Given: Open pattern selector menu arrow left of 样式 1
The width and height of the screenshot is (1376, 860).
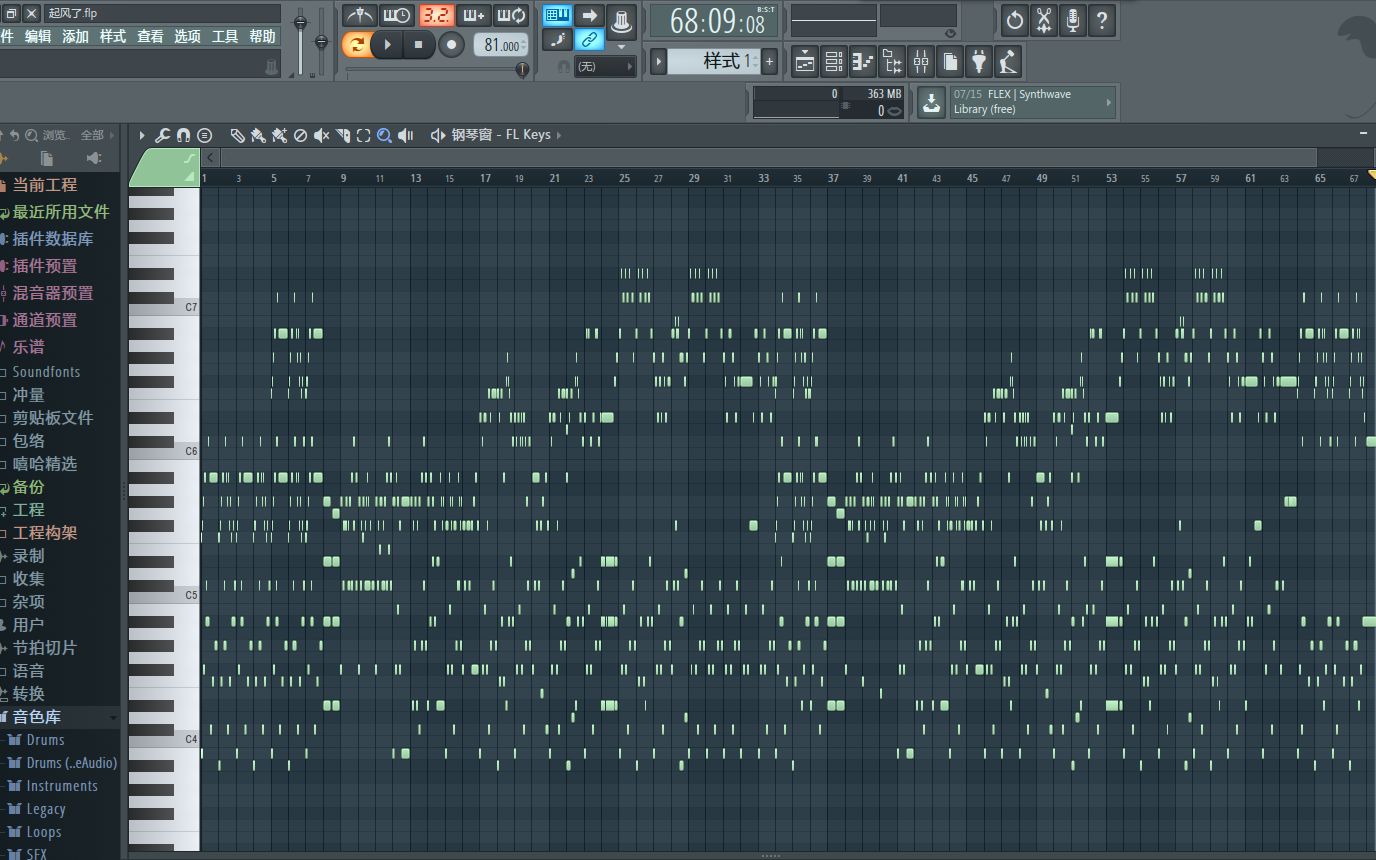Looking at the screenshot, I should 658,61.
